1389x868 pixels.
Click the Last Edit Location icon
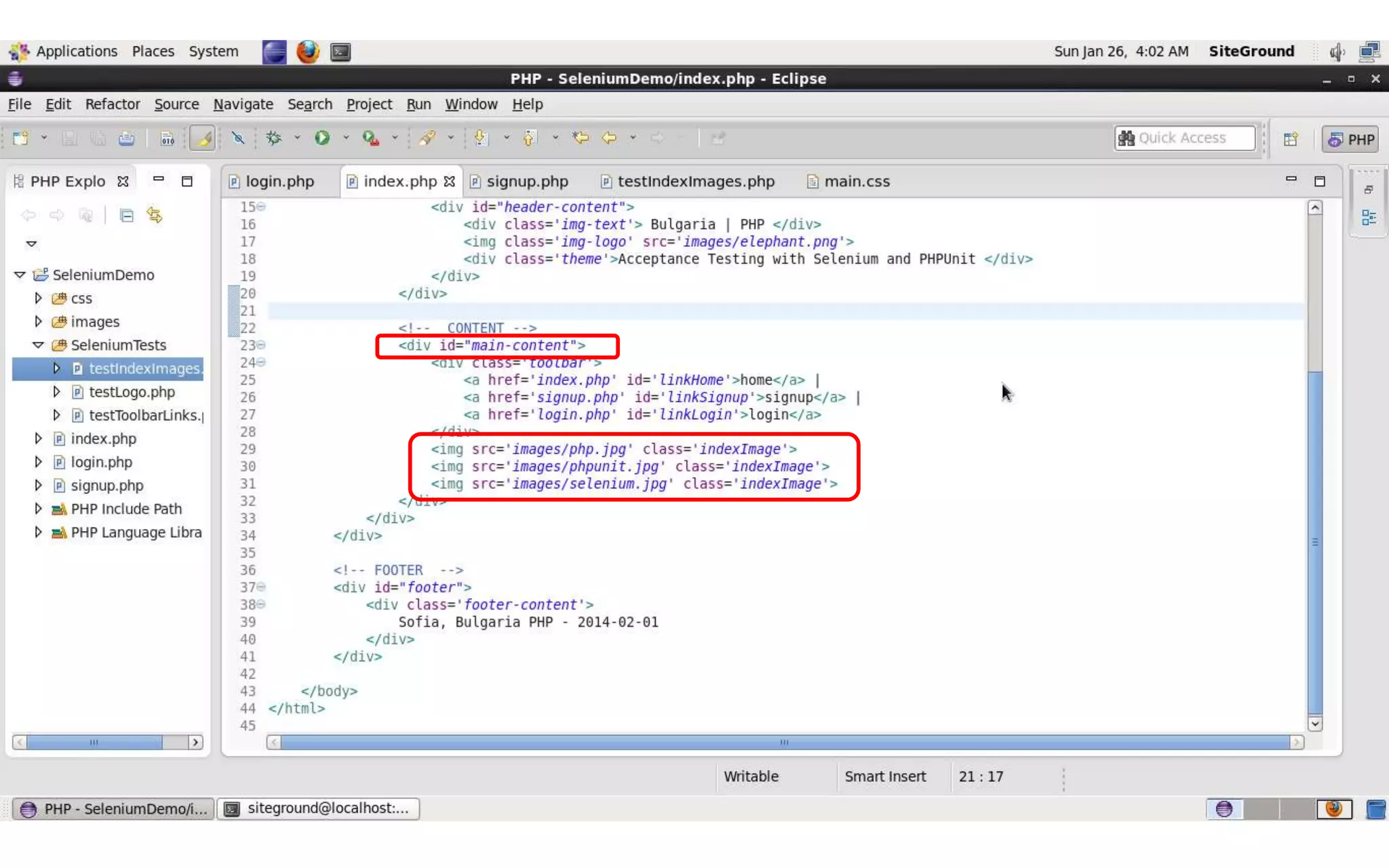pos(581,138)
